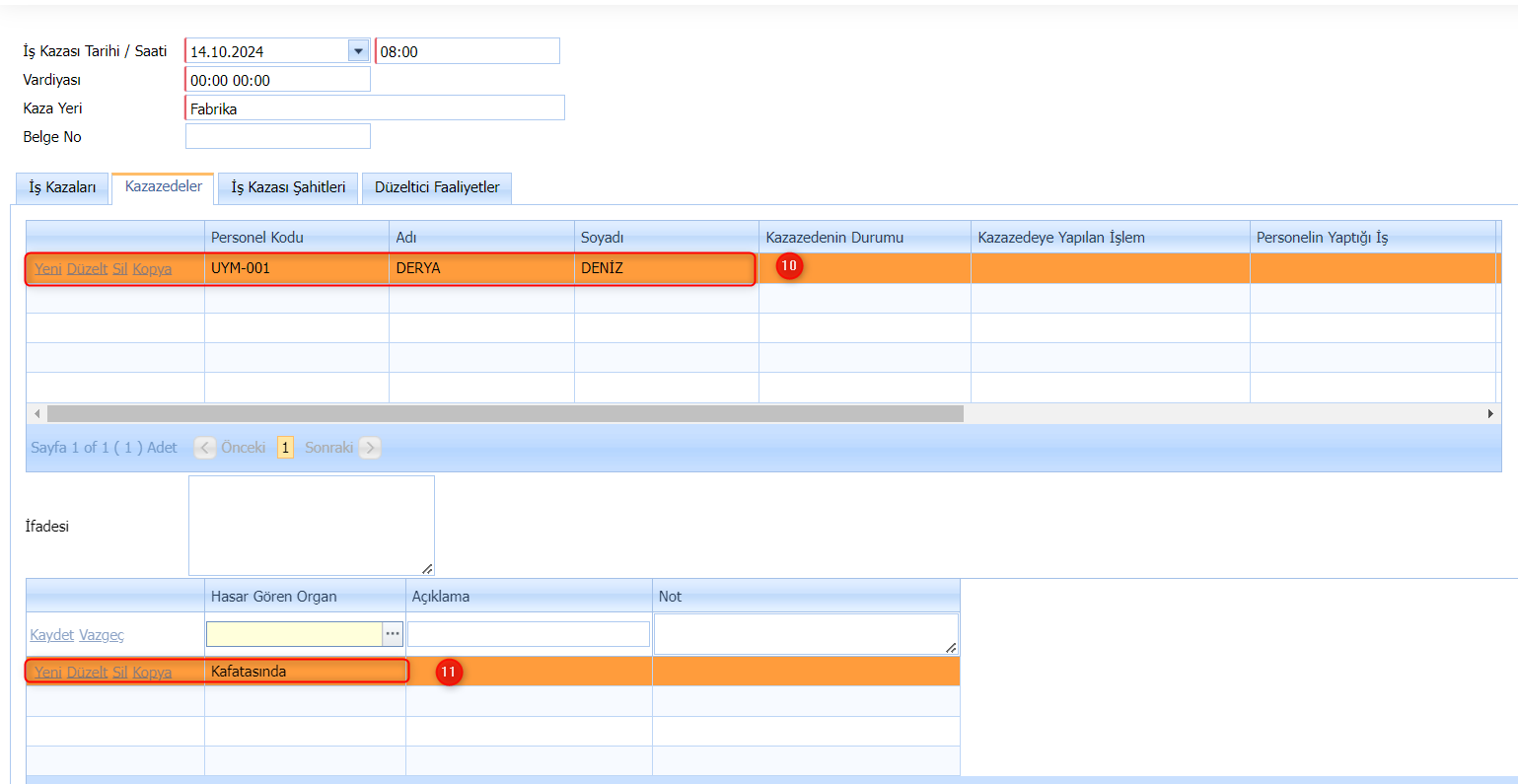
Task: Click the Vardiyası shift field
Action: [x=278, y=80]
